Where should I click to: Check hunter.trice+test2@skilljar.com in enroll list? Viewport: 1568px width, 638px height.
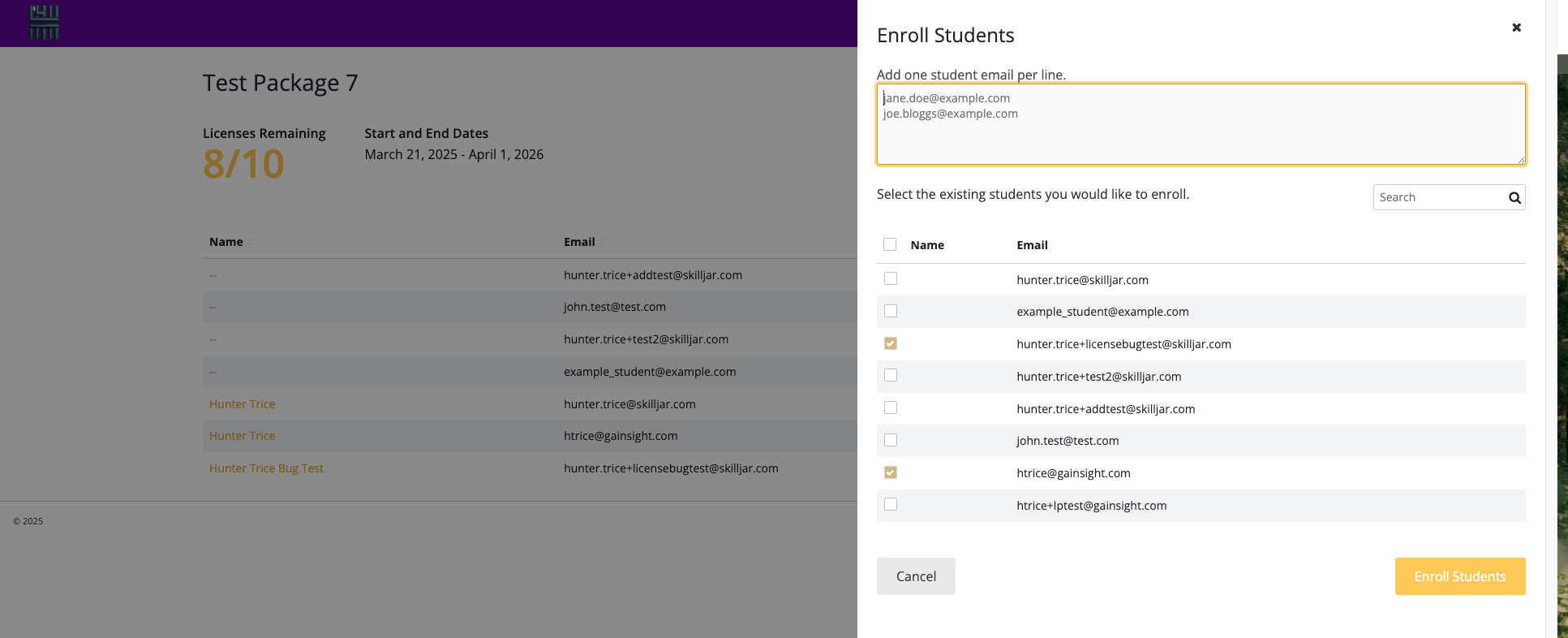pyautogui.click(x=891, y=375)
